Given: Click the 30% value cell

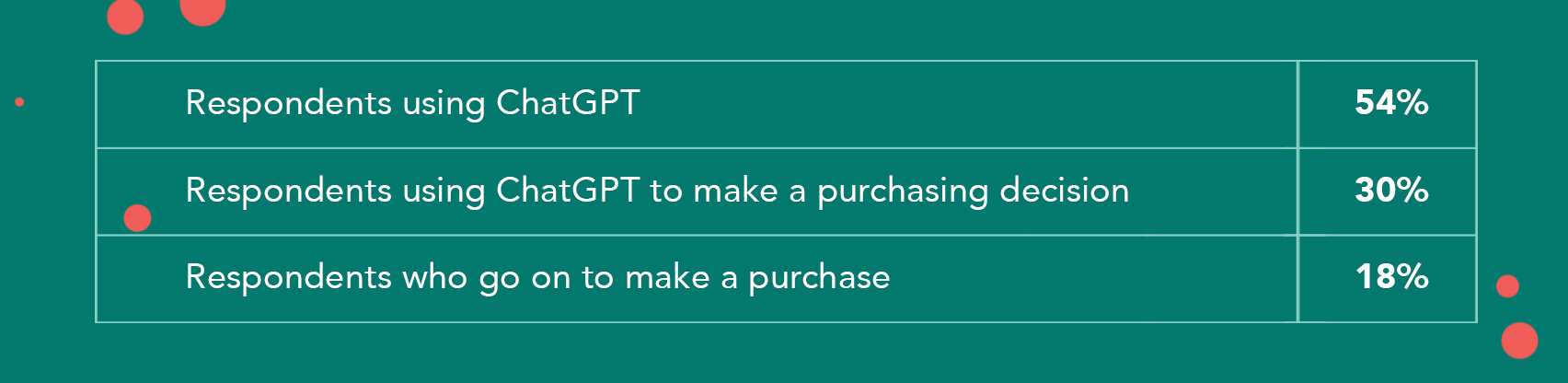Looking at the screenshot, I should (1390, 191).
